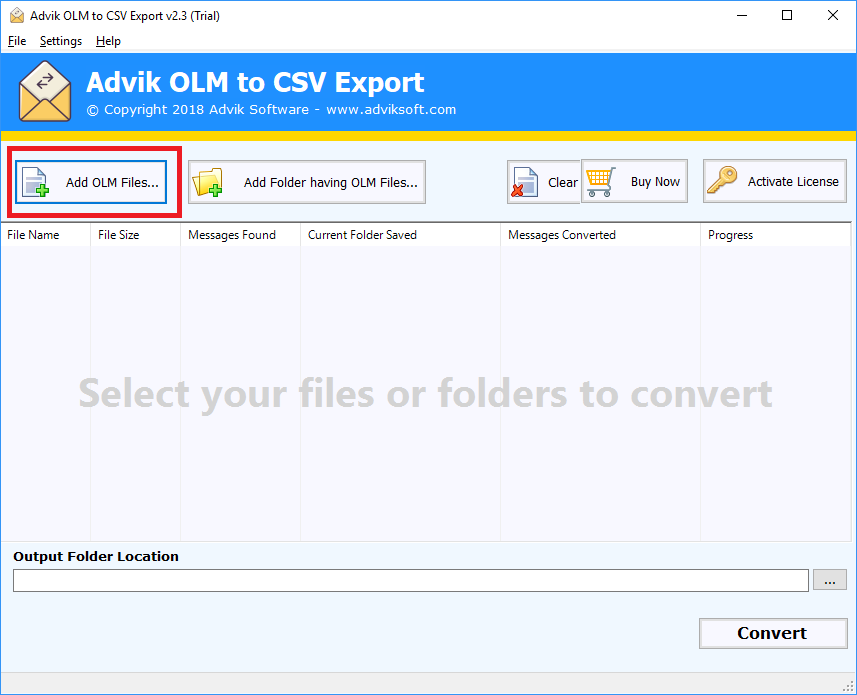Click the Messages Converted column header
This screenshot has height=695, width=857.
coord(600,235)
